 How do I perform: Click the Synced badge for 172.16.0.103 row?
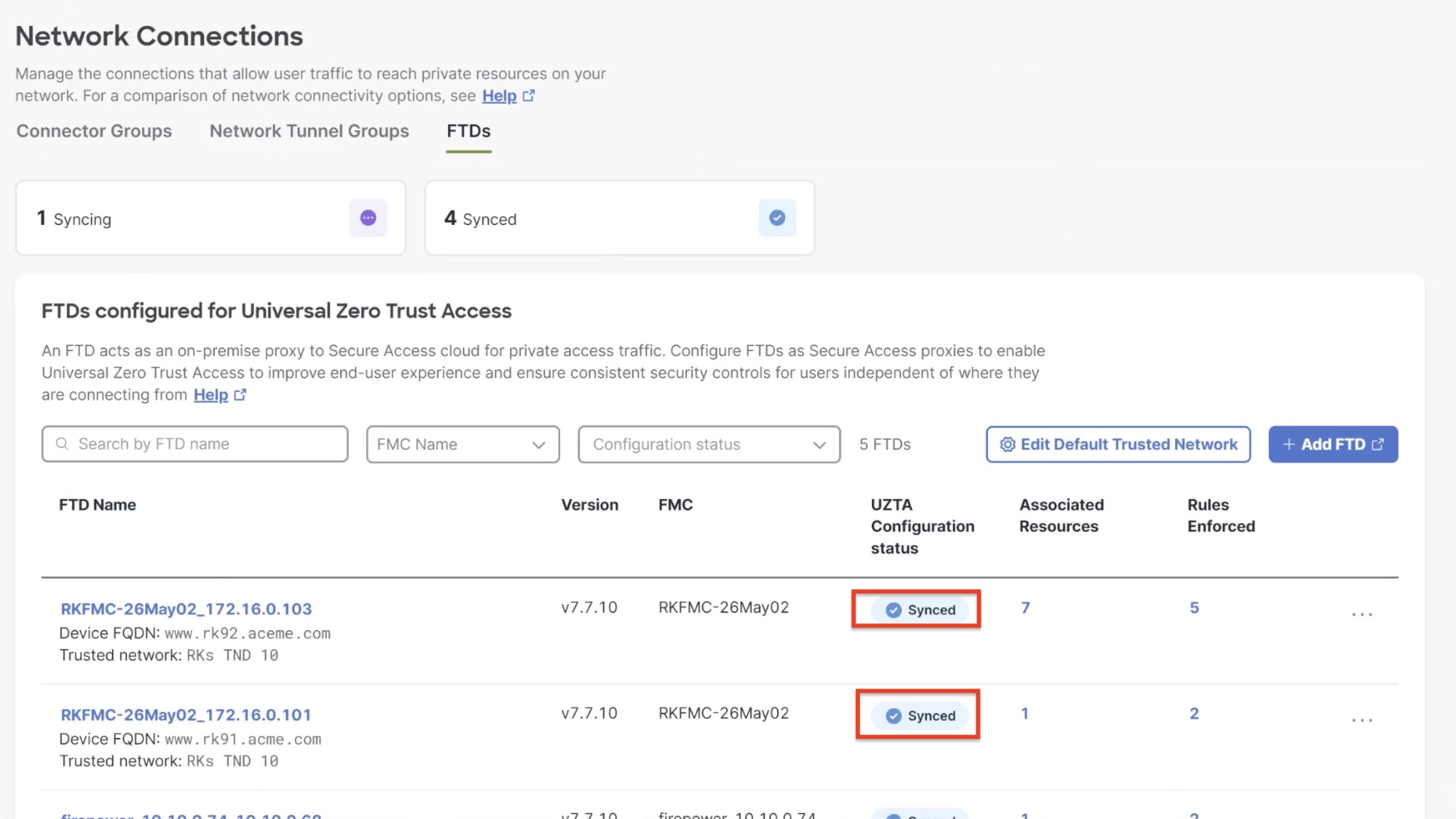tap(919, 610)
